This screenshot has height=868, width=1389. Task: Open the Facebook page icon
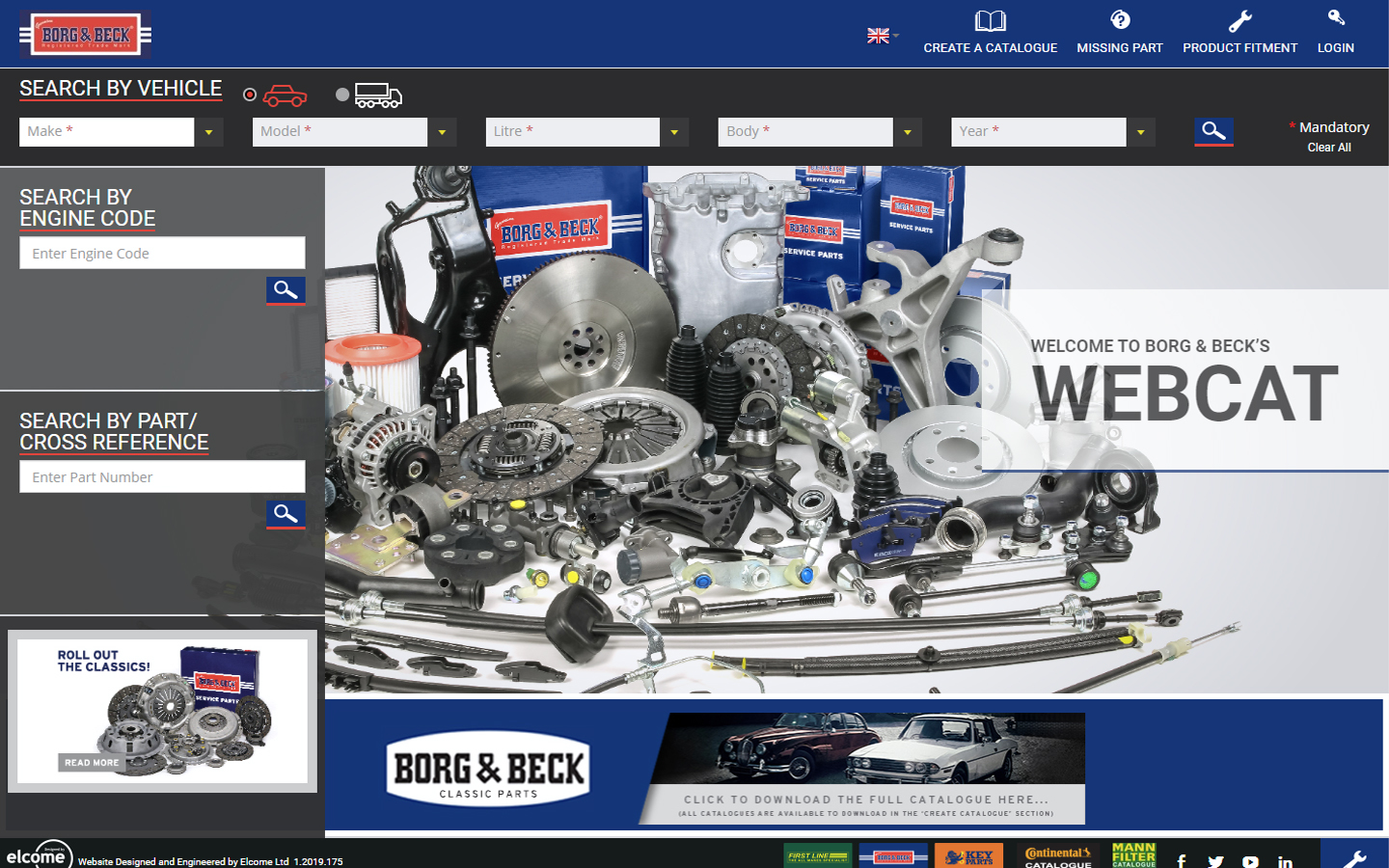(x=1182, y=861)
